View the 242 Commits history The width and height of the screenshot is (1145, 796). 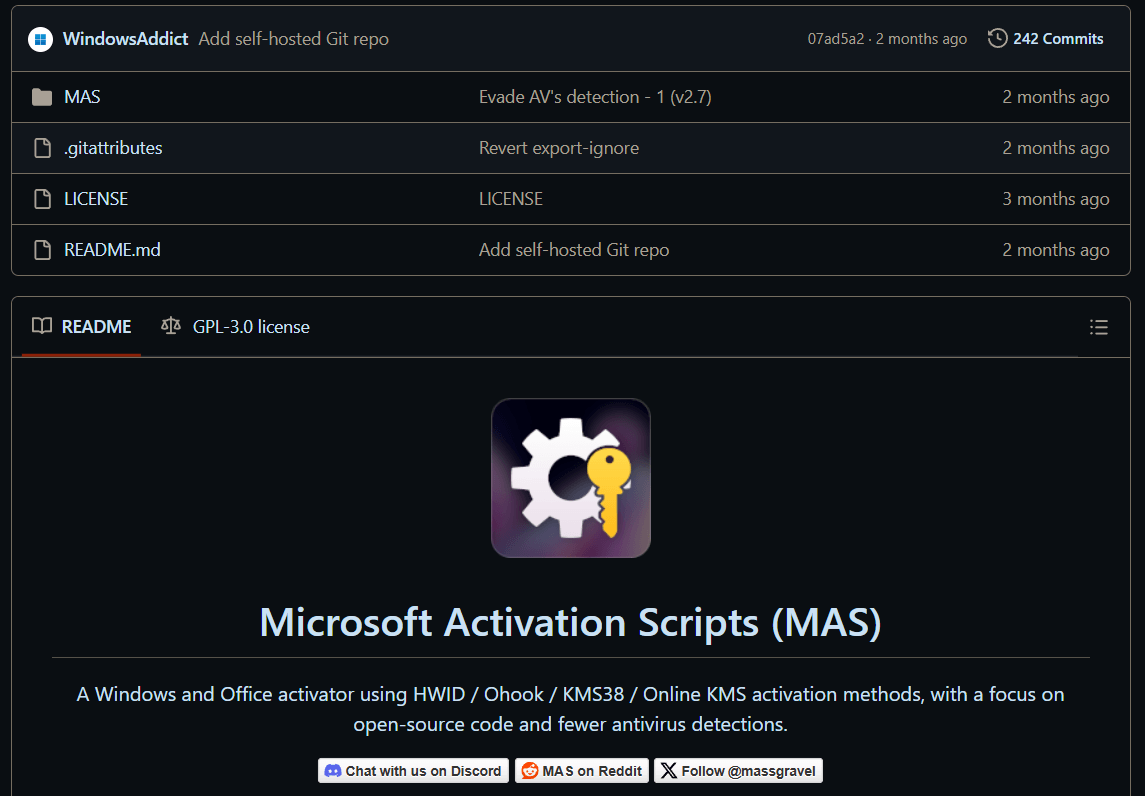tap(1057, 39)
